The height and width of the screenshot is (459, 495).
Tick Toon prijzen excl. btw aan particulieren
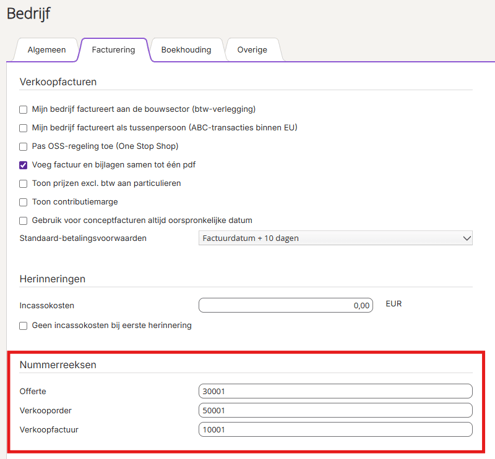click(x=23, y=184)
